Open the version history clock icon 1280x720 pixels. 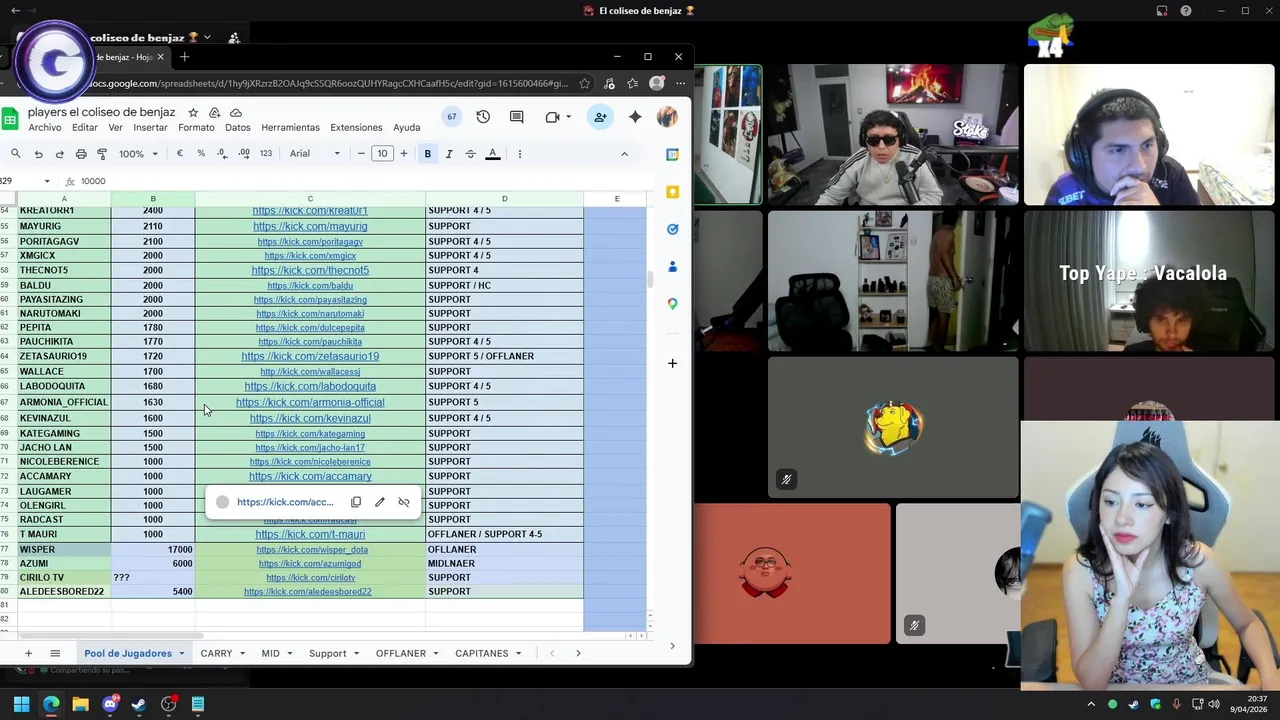click(483, 117)
